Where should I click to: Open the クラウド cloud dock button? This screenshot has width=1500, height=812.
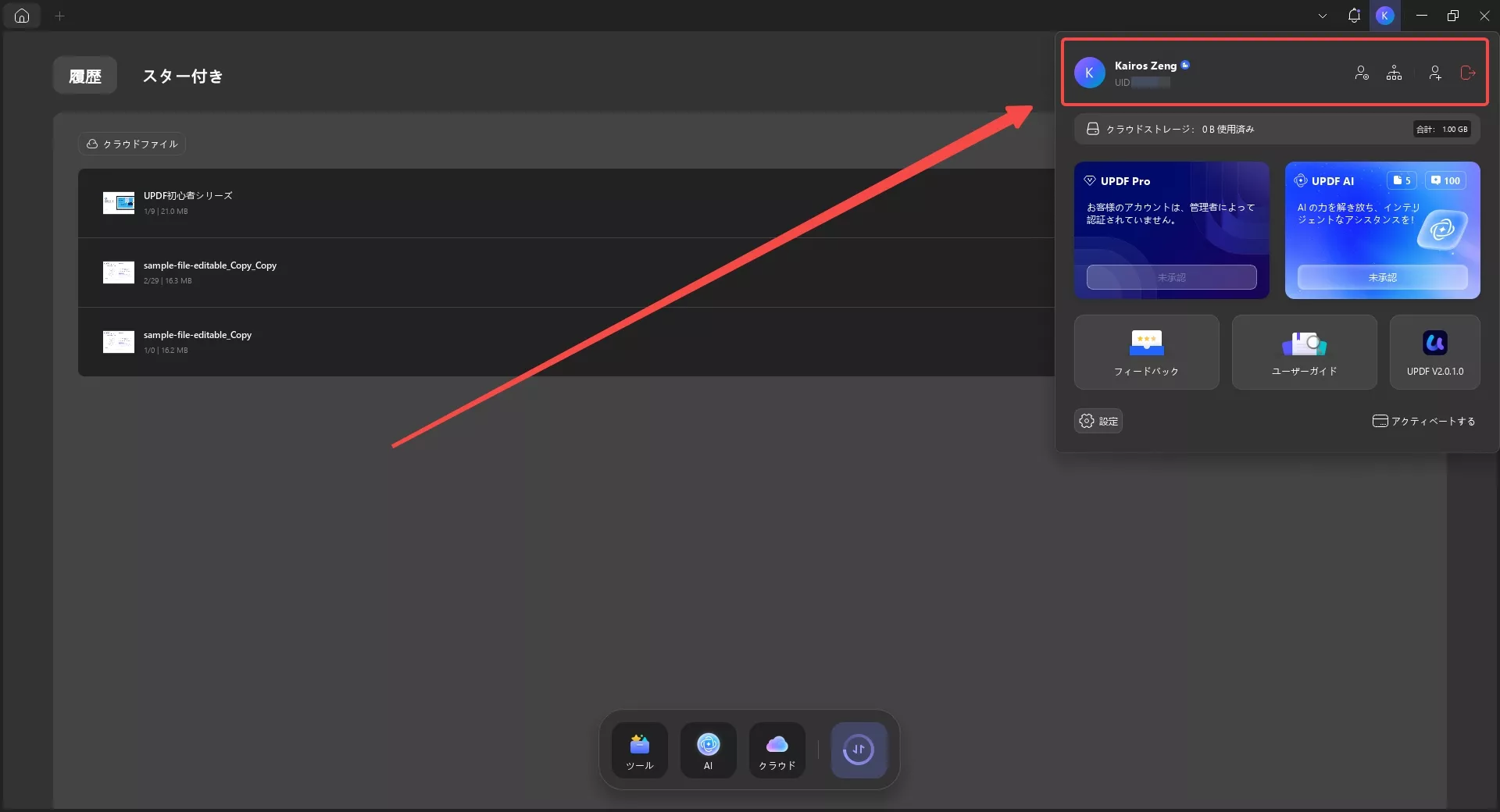(777, 750)
